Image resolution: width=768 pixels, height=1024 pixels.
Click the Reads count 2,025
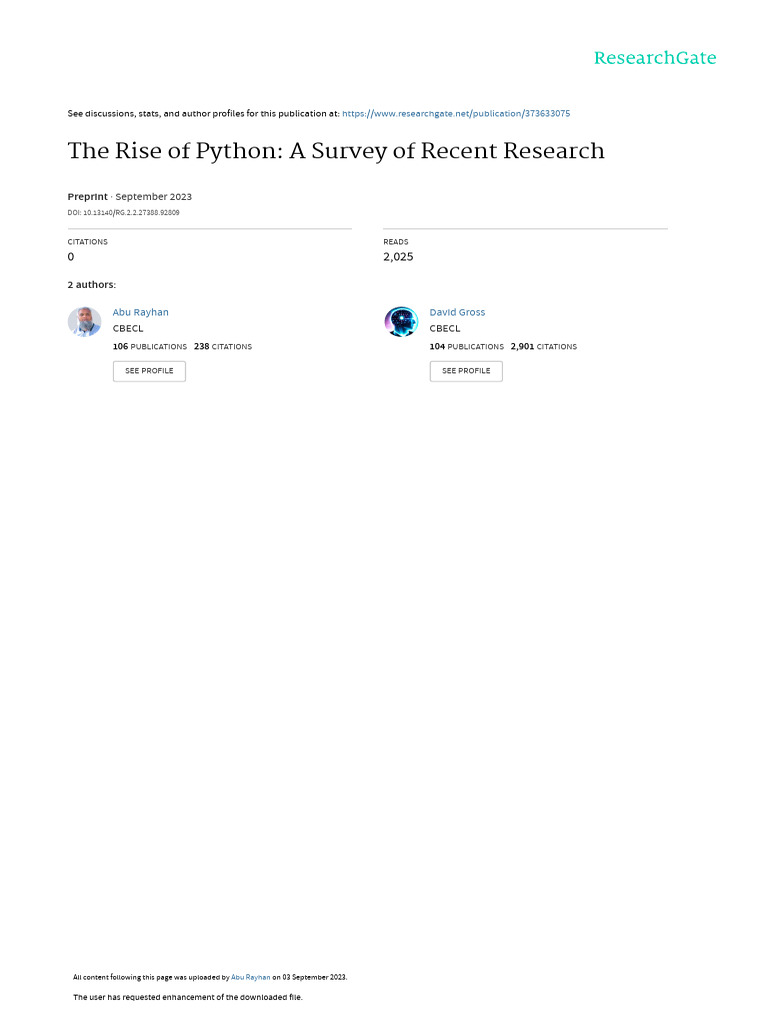tap(398, 257)
